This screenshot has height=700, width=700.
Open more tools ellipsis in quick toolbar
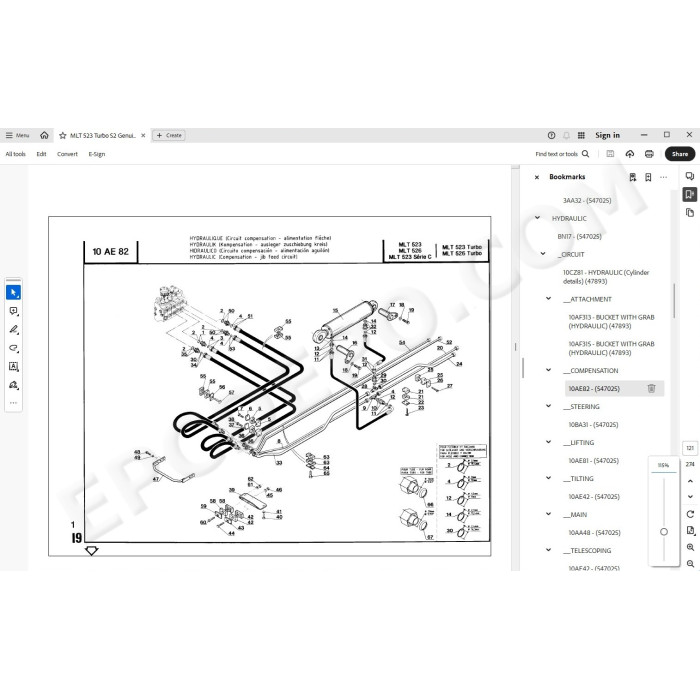pos(13,403)
